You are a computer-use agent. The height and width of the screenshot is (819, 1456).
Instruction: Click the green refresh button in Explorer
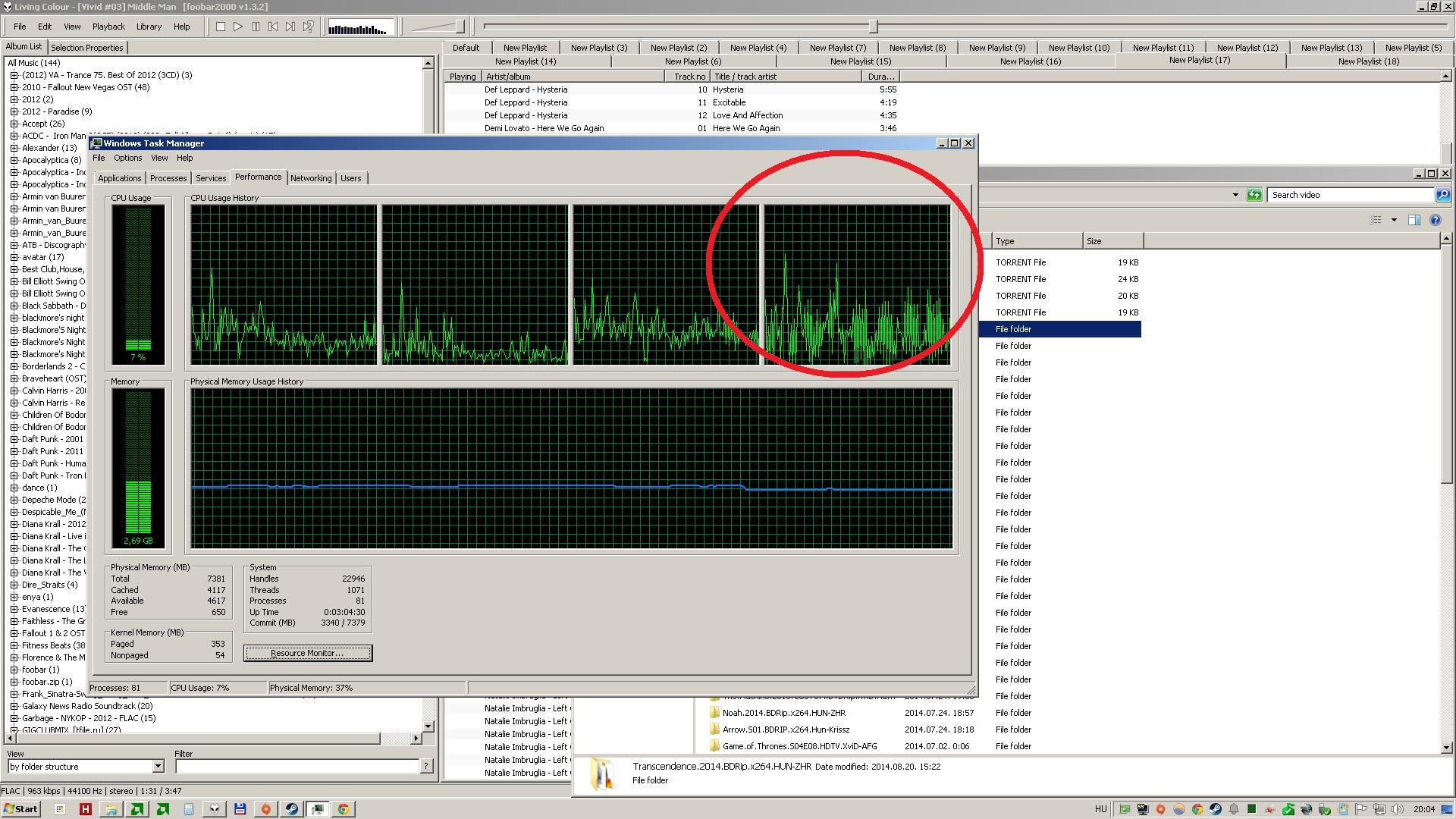(x=1254, y=195)
